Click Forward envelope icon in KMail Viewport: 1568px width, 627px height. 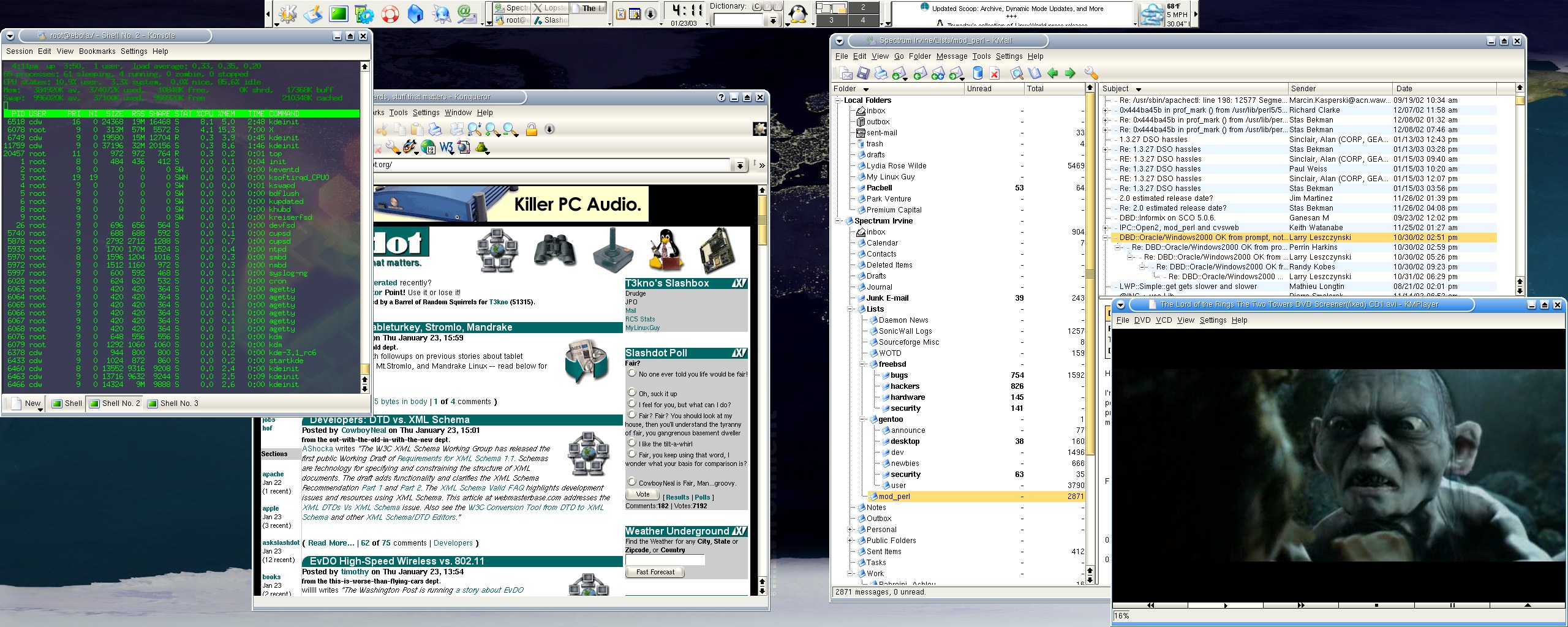point(956,73)
